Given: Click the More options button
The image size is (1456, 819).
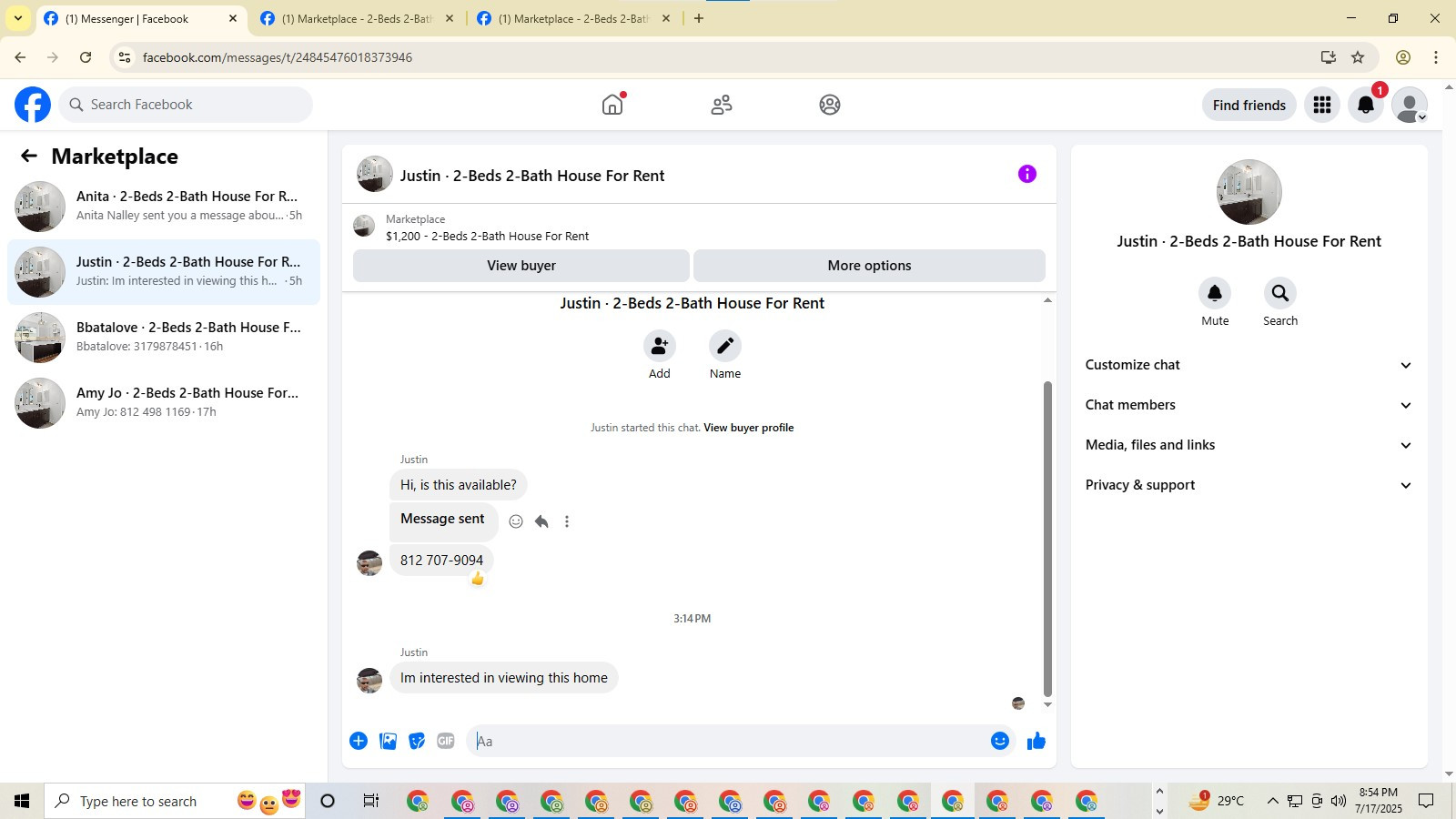Looking at the screenshot, I should (869, 266).
